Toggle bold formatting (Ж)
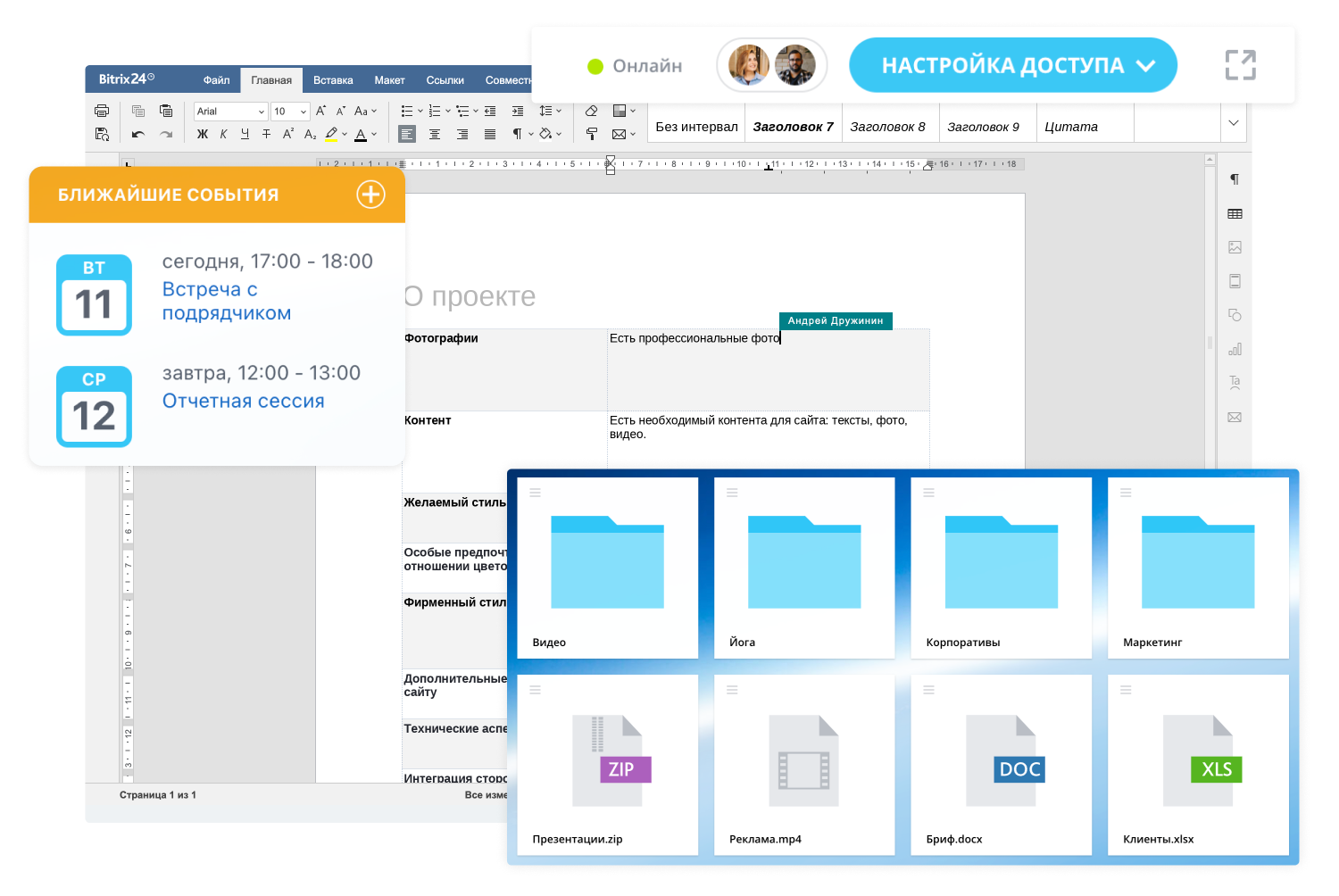The width and height of the screenshot is (1339, 896). (x=203, y=134)
